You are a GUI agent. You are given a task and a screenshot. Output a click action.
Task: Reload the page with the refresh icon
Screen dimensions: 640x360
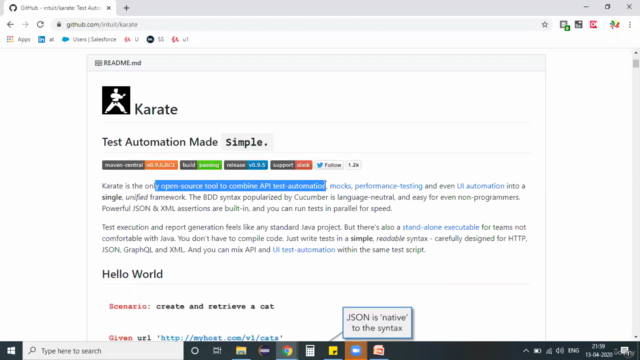pyautogui.click(x=40, y=24)
